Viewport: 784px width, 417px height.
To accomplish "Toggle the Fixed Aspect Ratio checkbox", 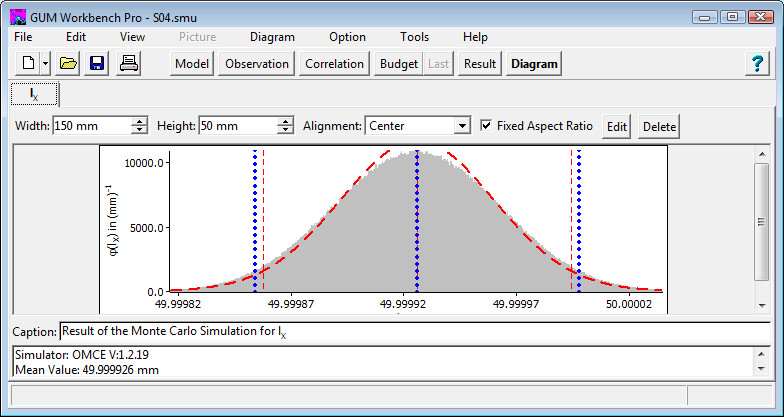I will point(486,126).
